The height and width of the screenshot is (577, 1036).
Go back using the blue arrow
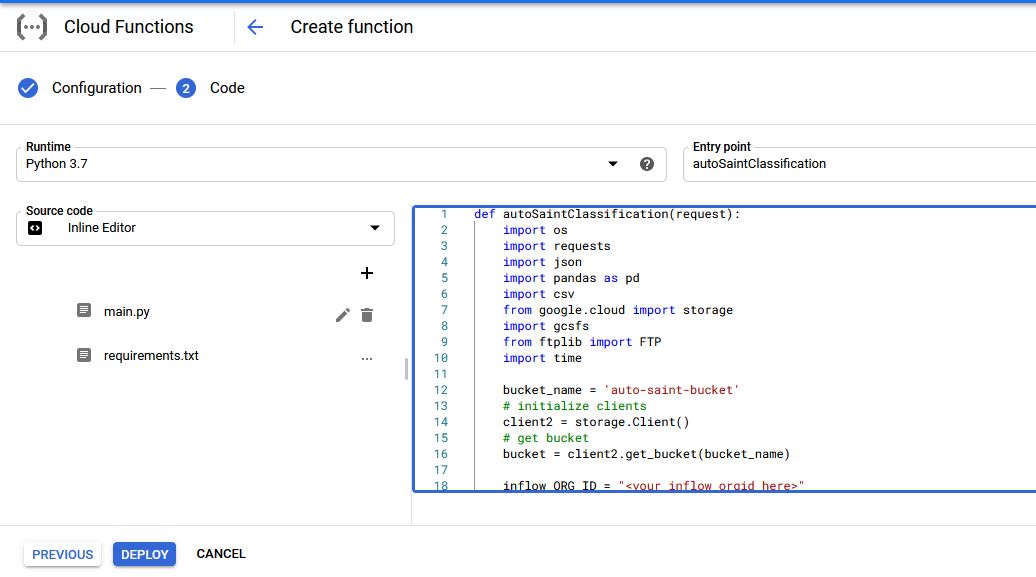255,27
